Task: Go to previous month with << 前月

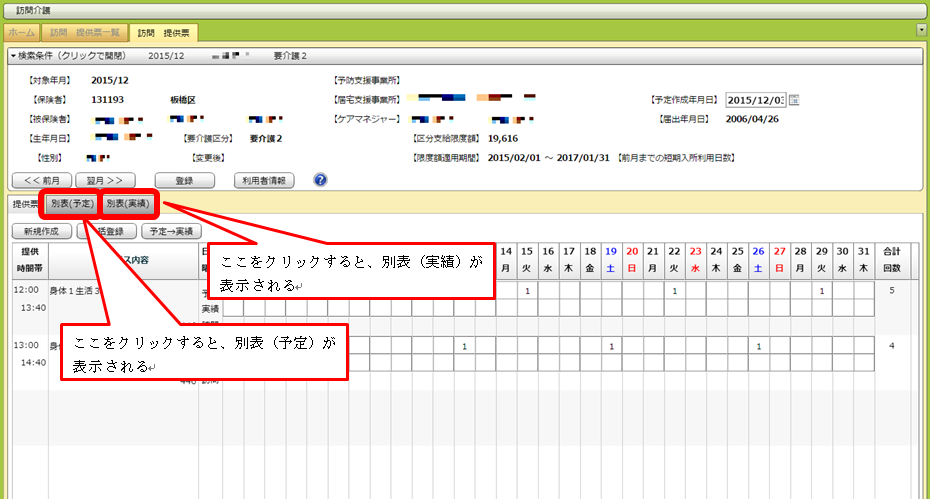Action: click(40, 181)
